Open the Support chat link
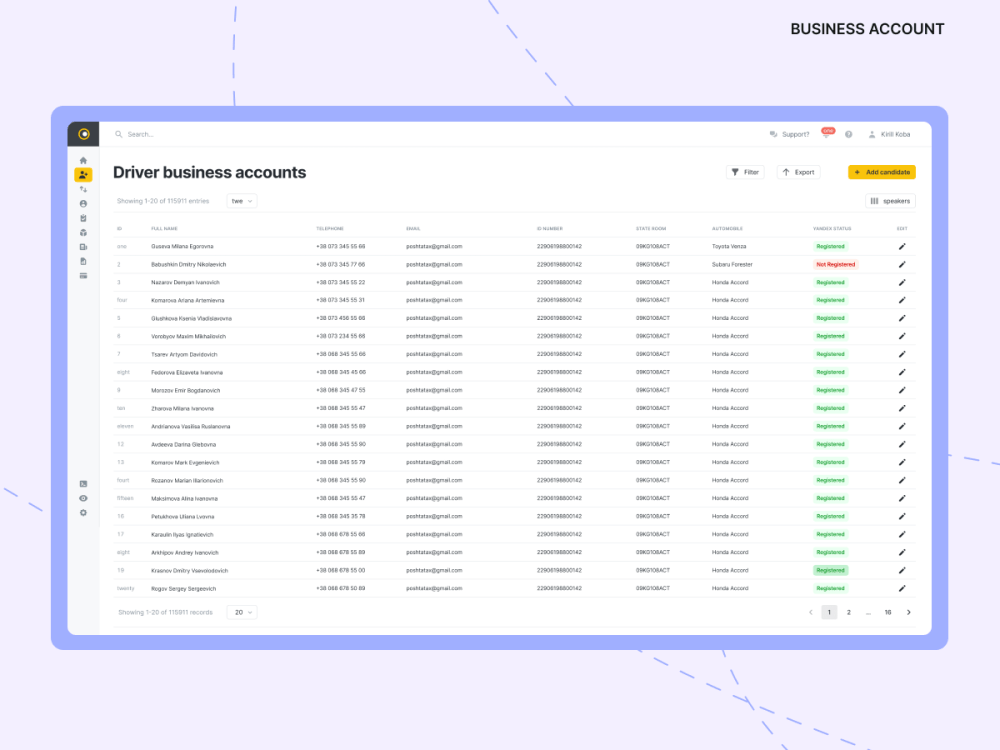This screenshot has width=1000, height=750. 790,135
